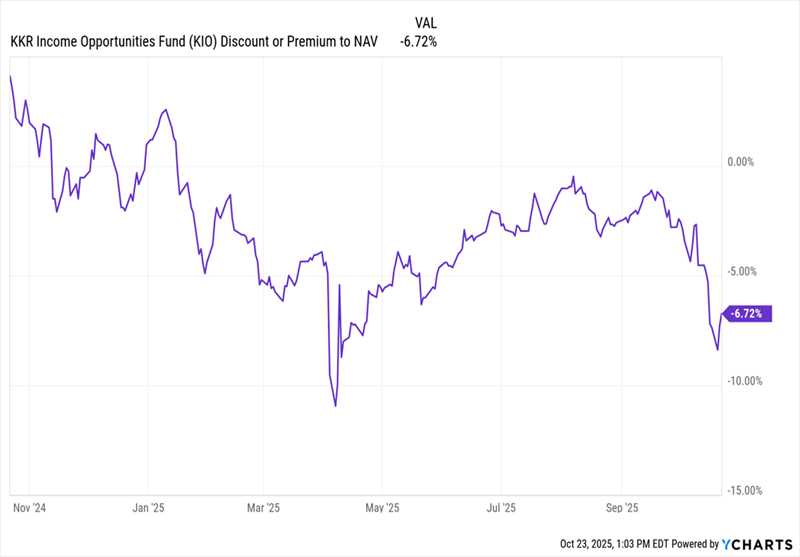Click the -6.72% value in the legend
The image size is (800, 557).
418,41
